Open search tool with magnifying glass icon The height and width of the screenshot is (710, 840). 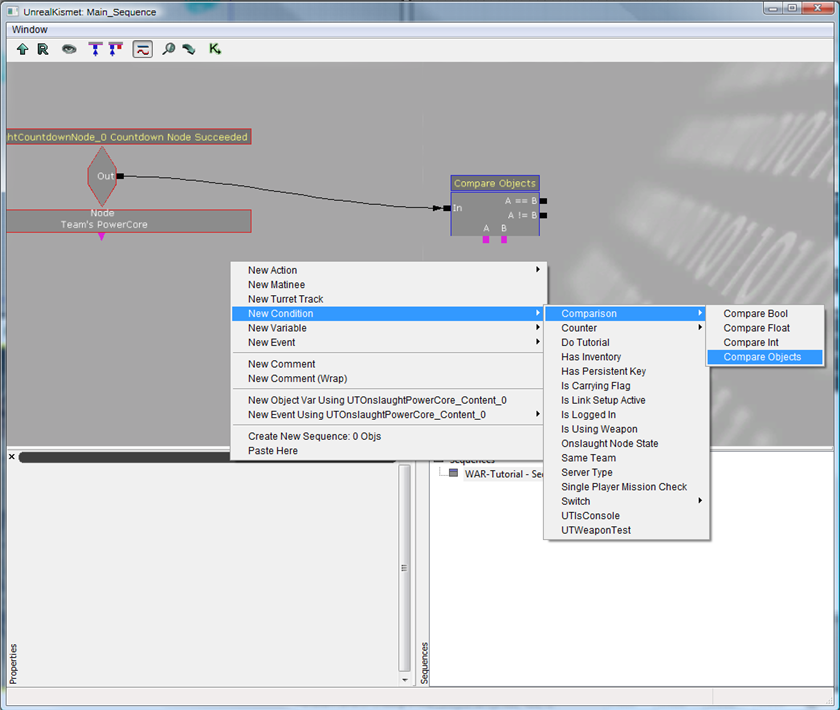pyautogui.click(x=168, y=49)
